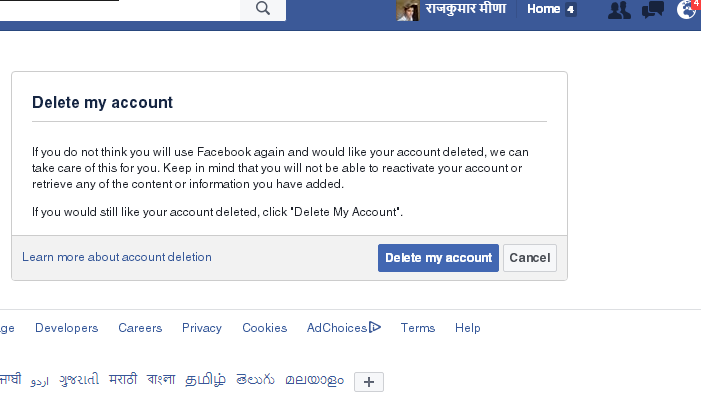Open the messages chat icon
Viewport: 701px width, 415px height.
click(x=652, y=10)
